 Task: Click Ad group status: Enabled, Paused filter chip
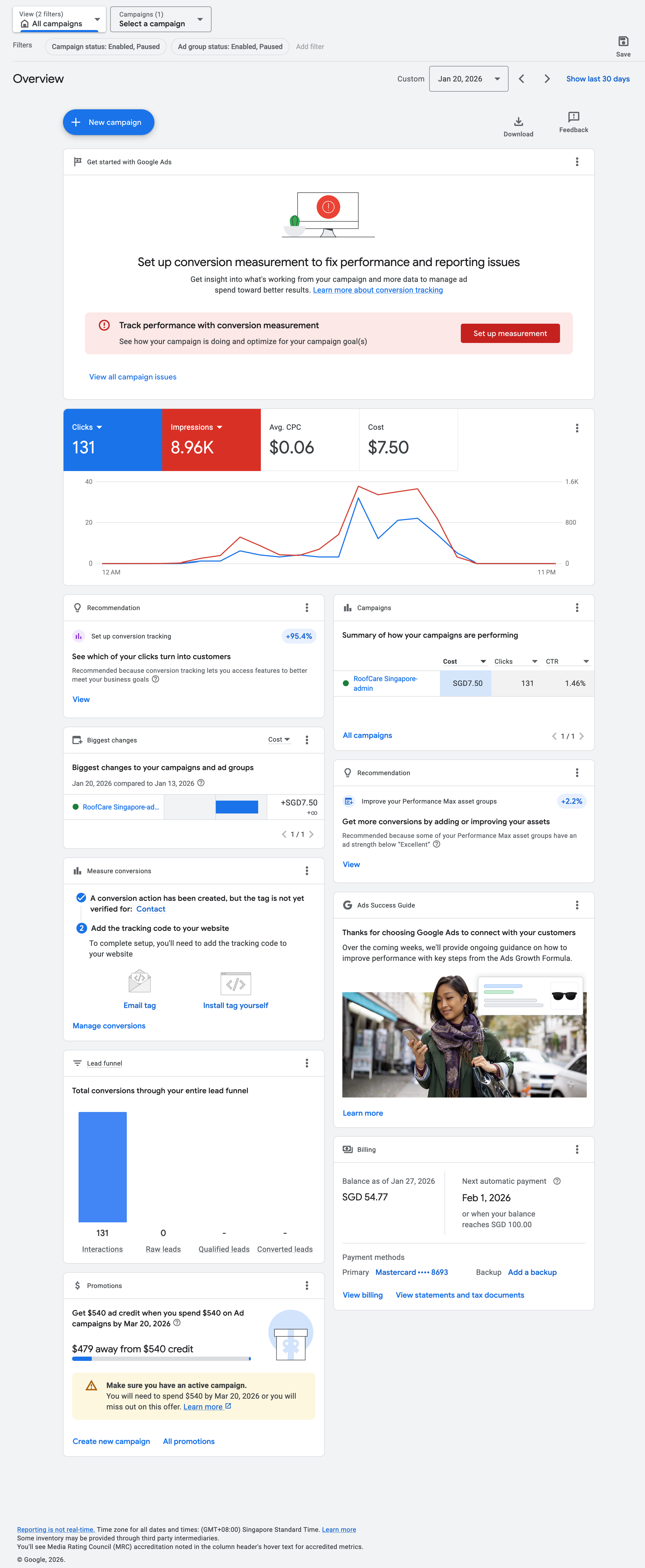pos(230,47)
